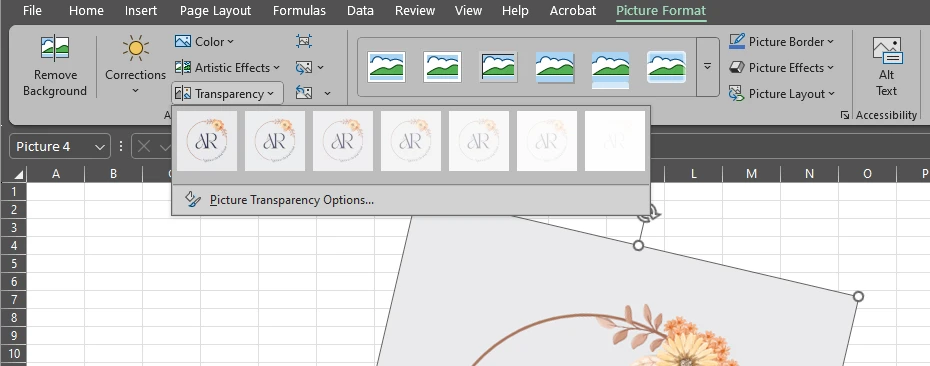Open the Change Picture dropdown arrow
Screen dimensions: 930x366
coord(321,68)
